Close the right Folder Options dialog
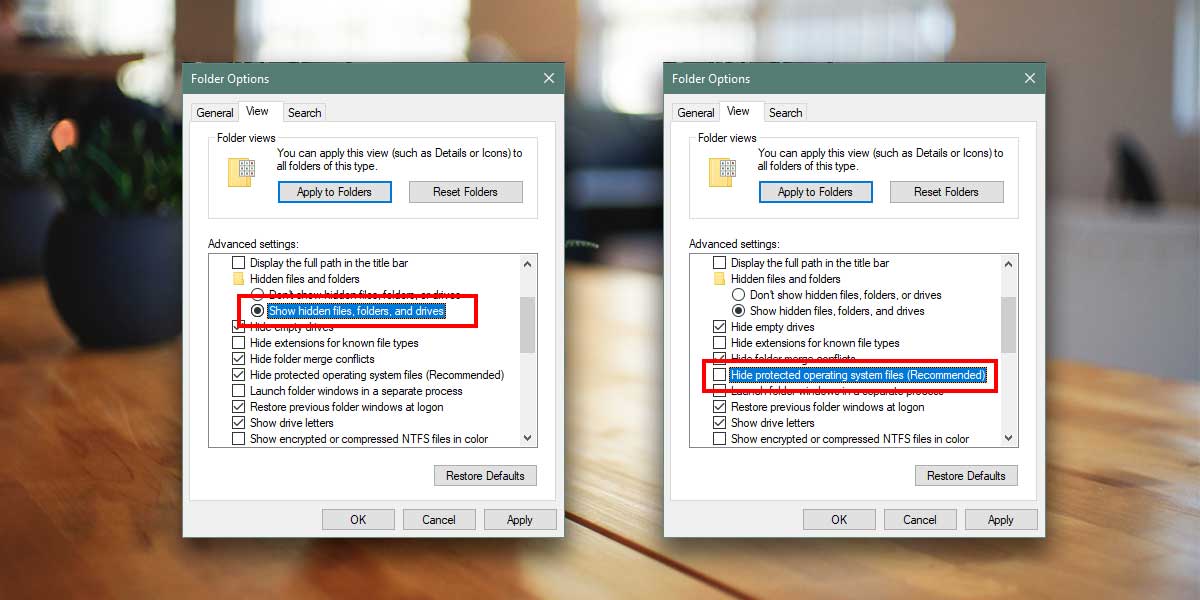1200x600 pixels. [x=1030, y=78]
